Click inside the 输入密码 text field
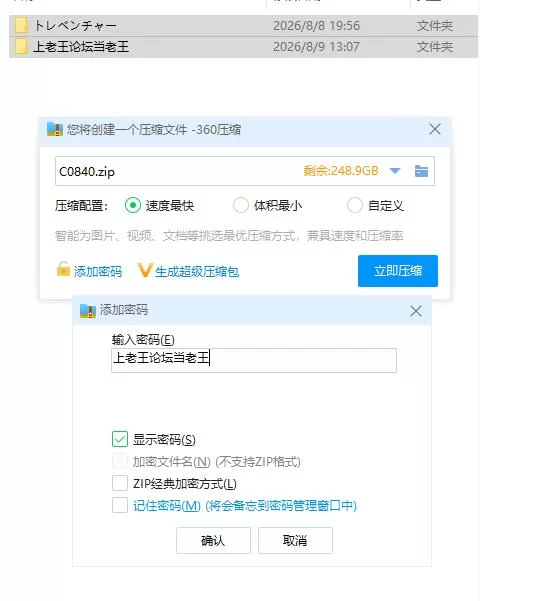This screenshot has height=601, width=550. point(254,360)
